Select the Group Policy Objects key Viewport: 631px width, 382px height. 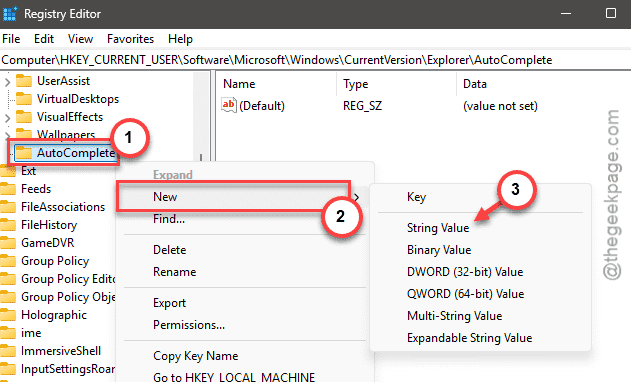(68, 297)
